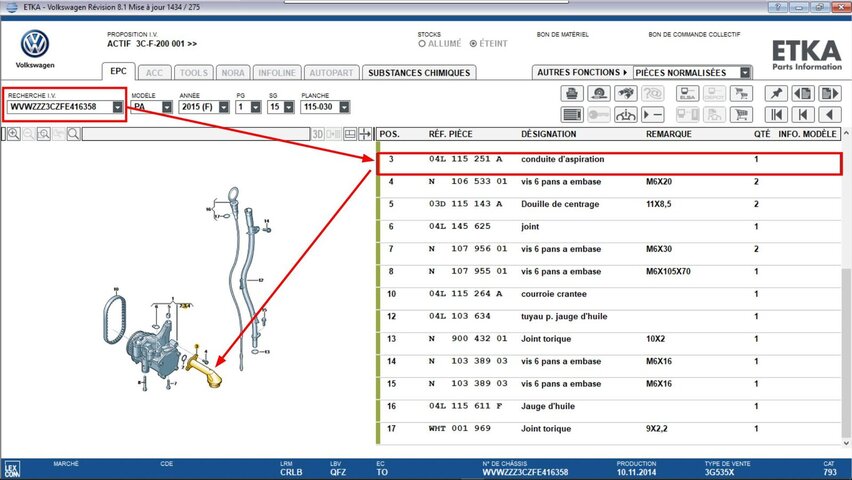Click the diagram search text field
852x480 pixels.
tap(196, 134)
